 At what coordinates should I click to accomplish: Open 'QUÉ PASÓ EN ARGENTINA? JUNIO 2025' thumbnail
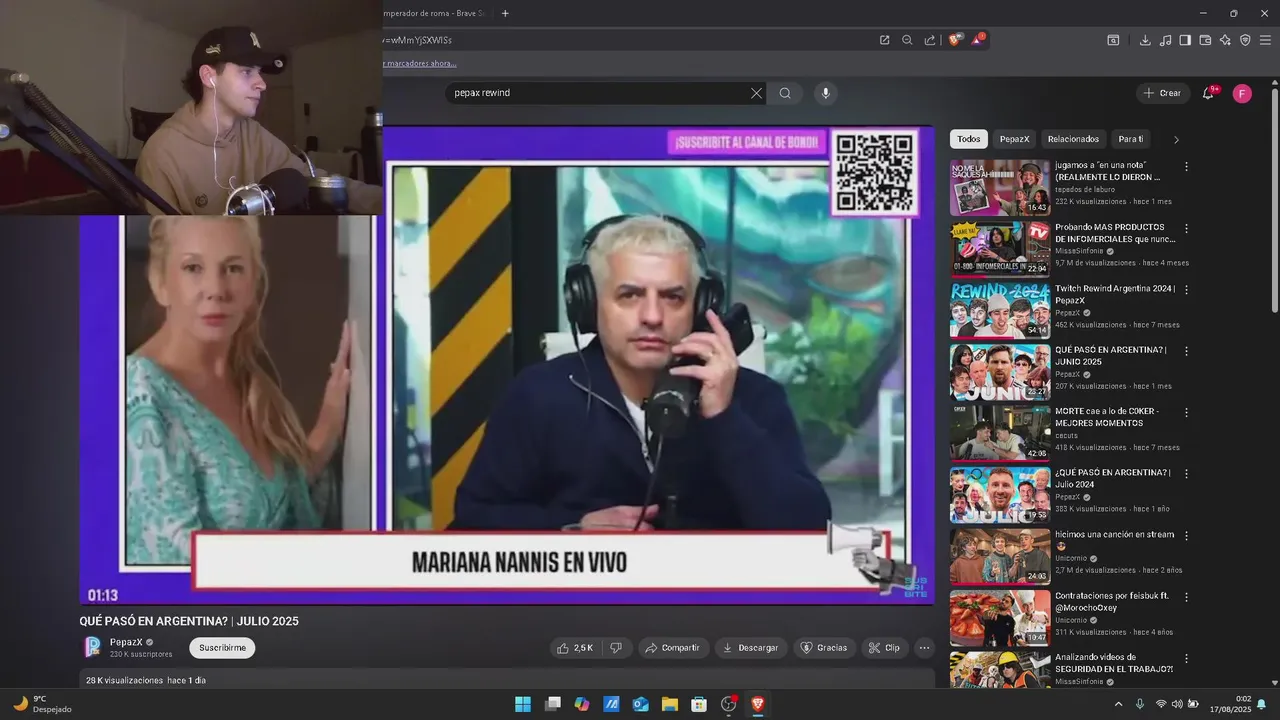(1000, 372)
